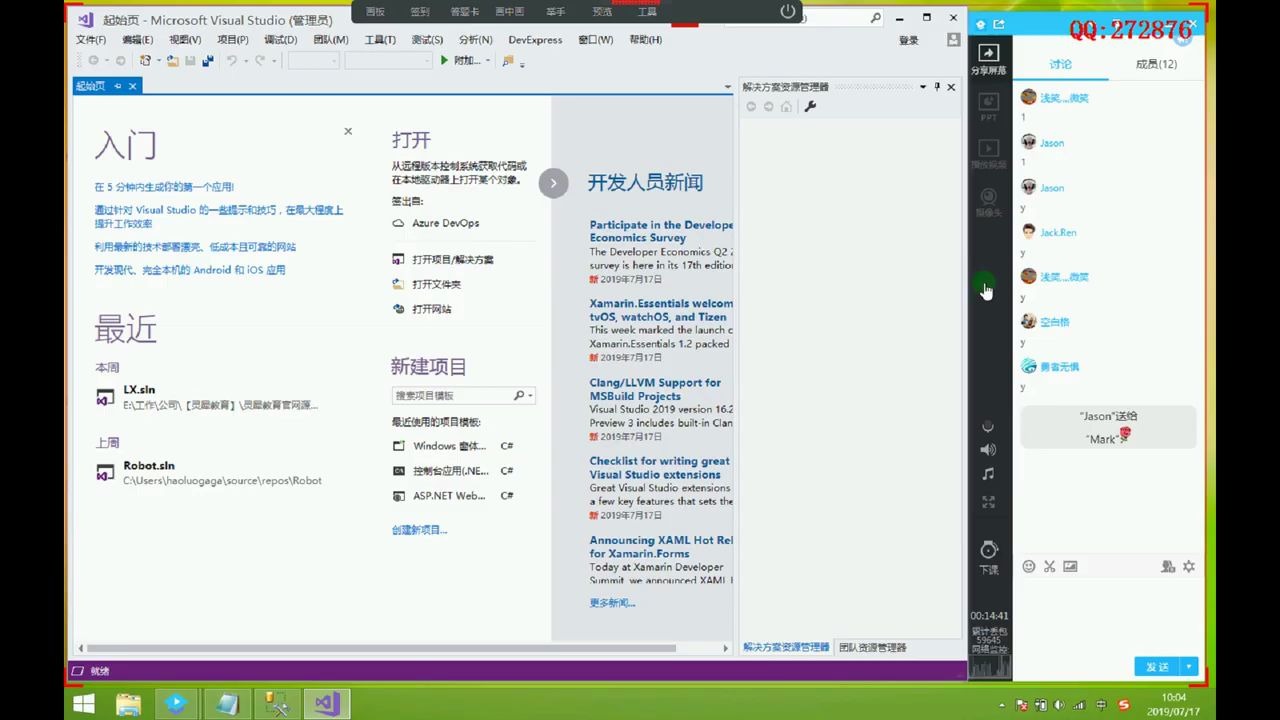The height and width of the screenshot is (720, 1280).
Task: Click the 登录 sign-in link
Action: click(x=908, y=40)
